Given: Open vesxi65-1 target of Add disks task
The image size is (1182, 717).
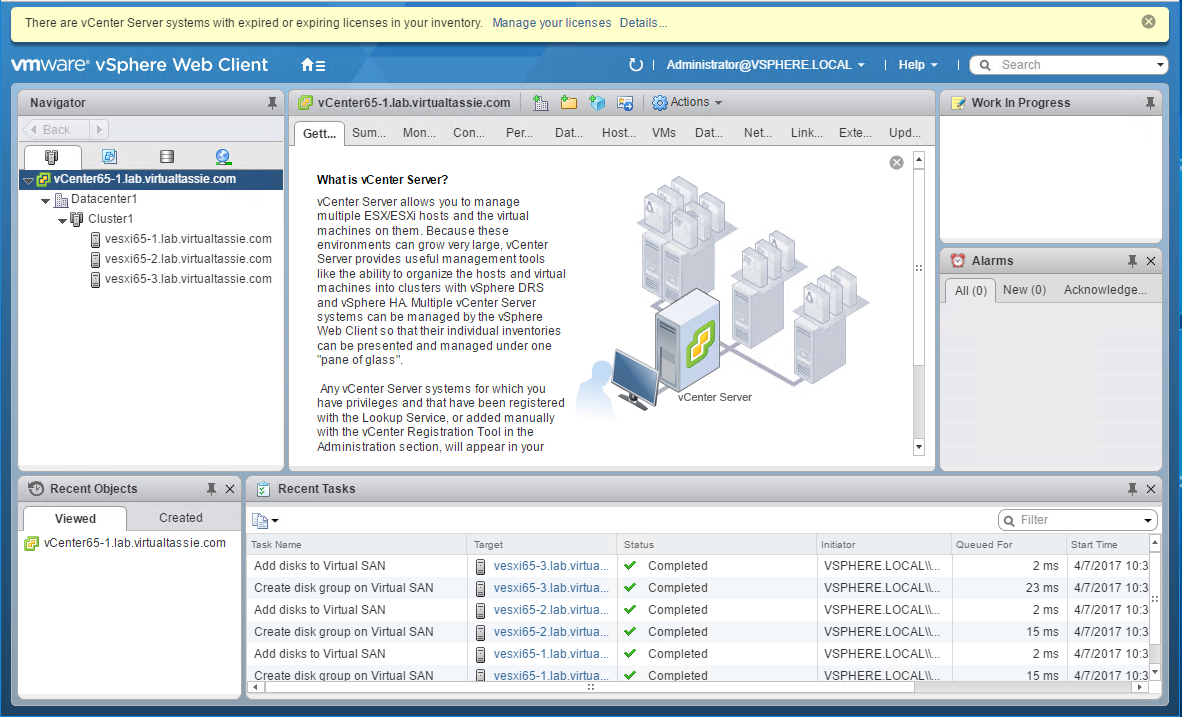Looking at the screenshot, I should tap(551, 654).
